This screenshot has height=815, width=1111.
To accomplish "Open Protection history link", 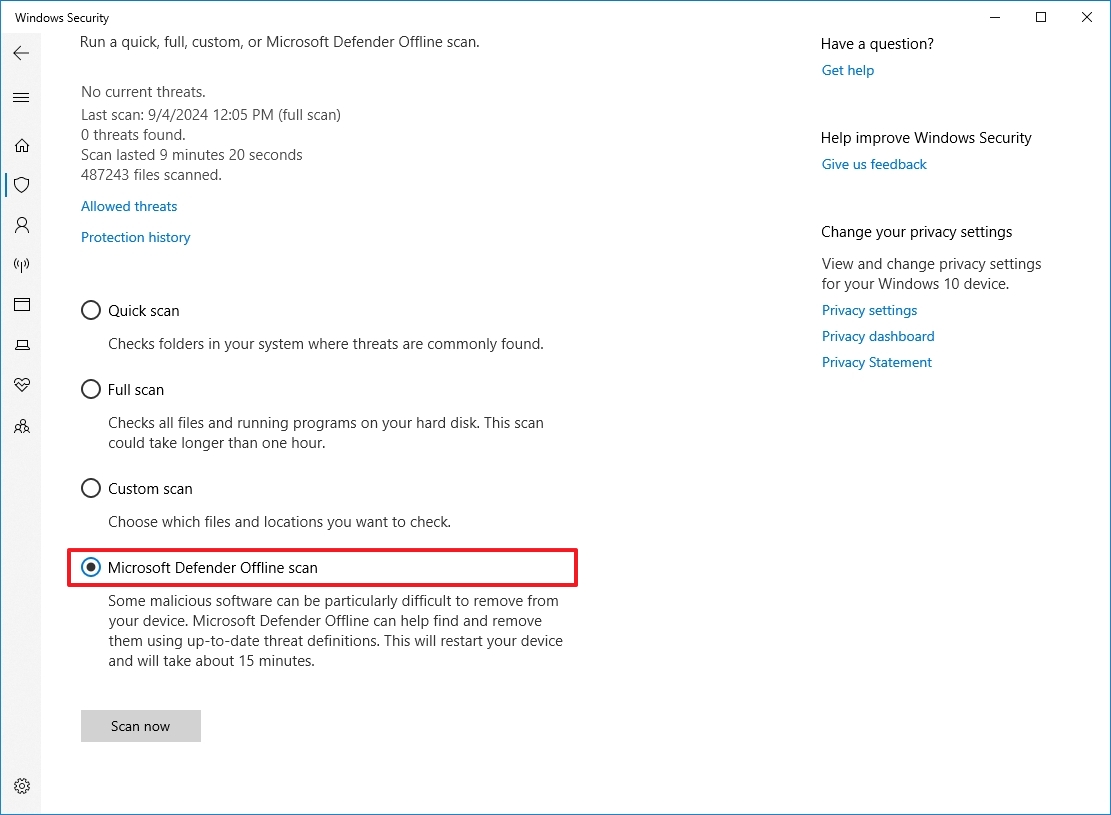I will 135,237.
